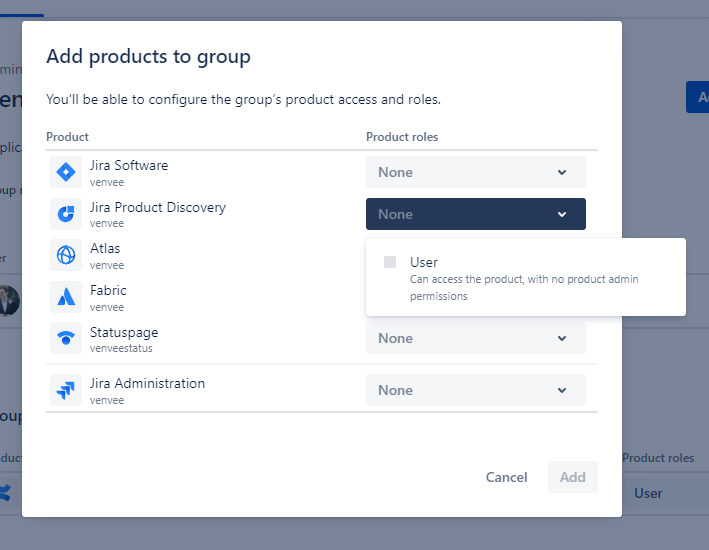Image resolution: width=709 pixels, height=550 pixels.
Task: Collapse the Jira Product Discovery roles dropdown
Action: 476,214
